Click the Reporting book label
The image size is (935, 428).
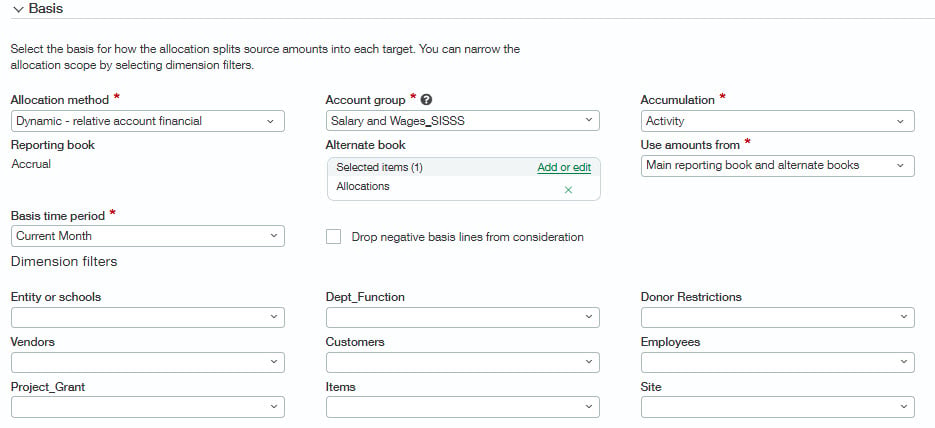[x=52, y=145]
